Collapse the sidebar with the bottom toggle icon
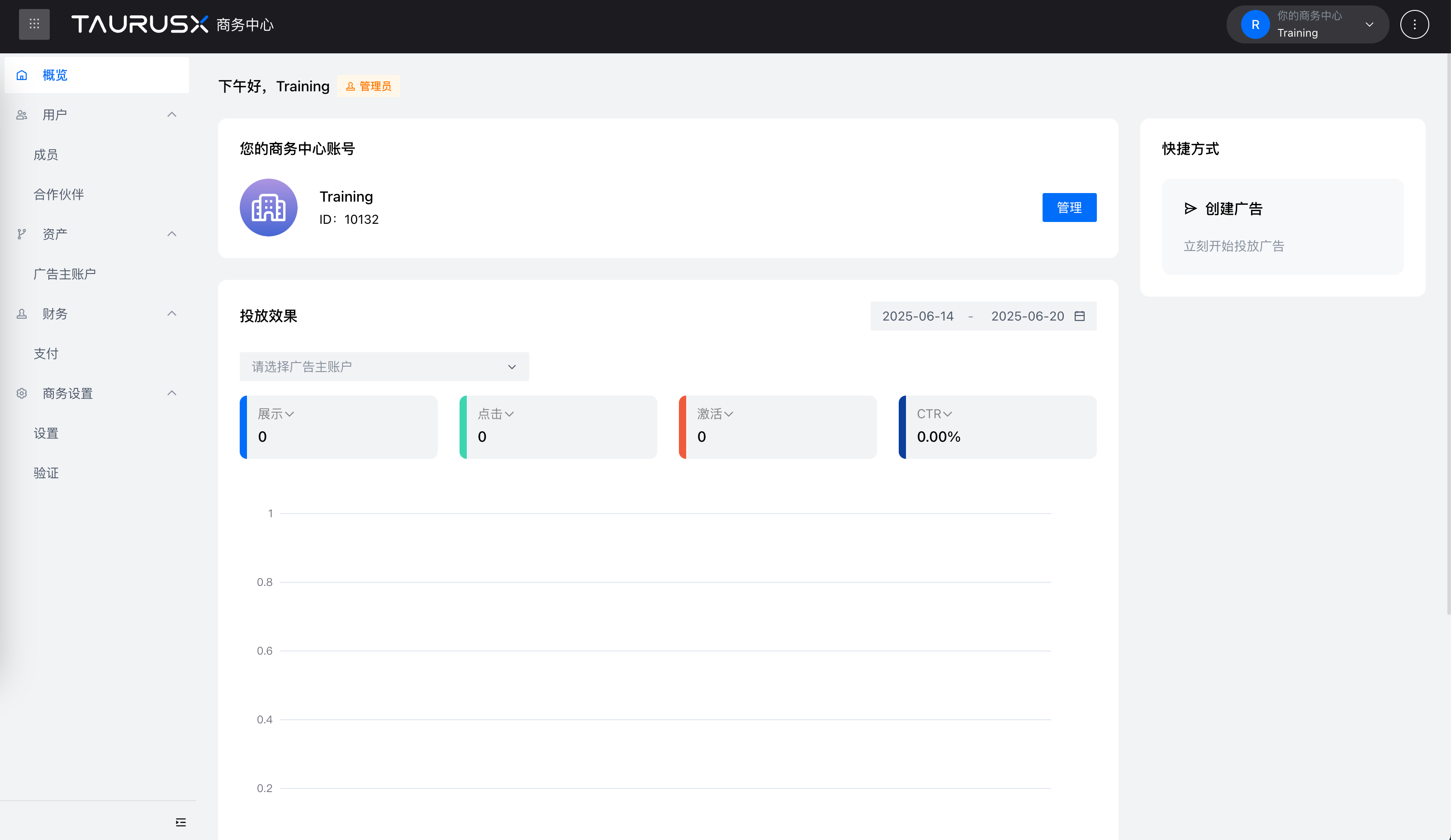Viewport: 1451px width, 840px height. (181, 822)
